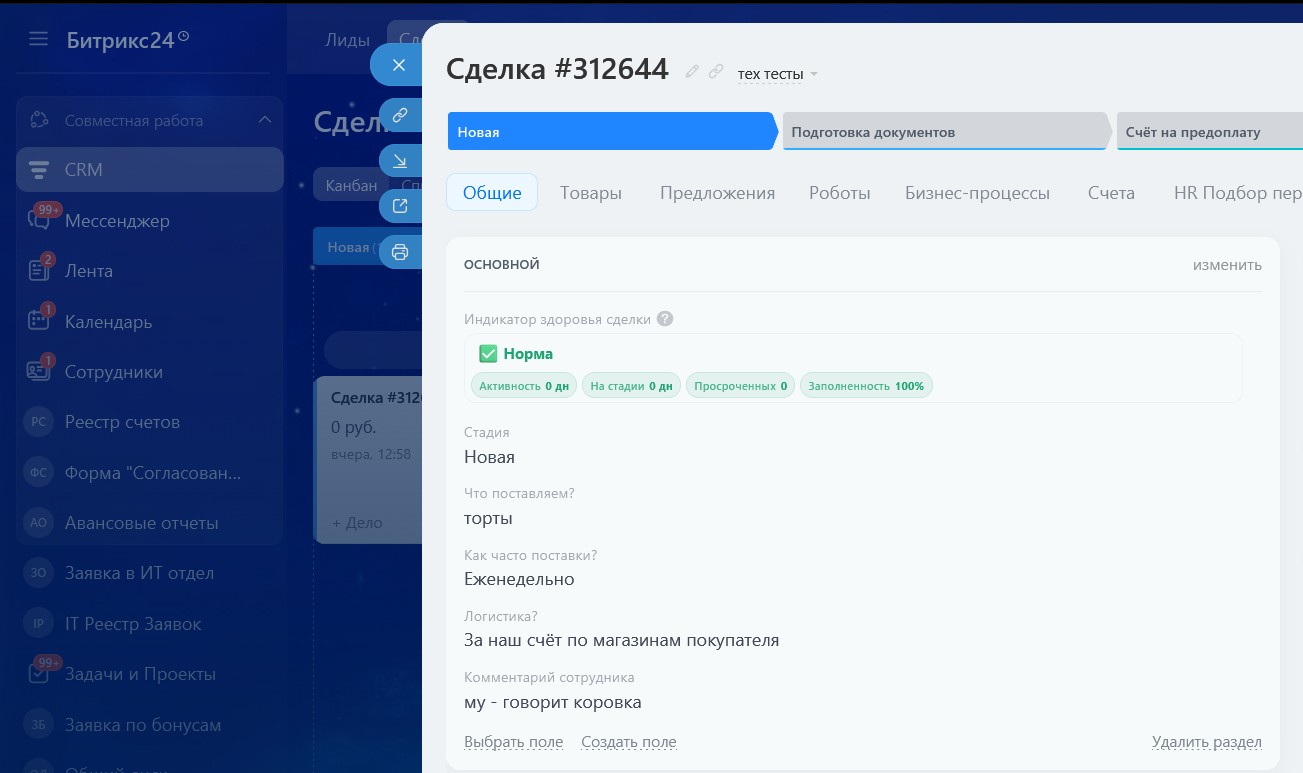Click the chain link icon beside the deal title
The image size is (1303, 773).
(716, 71)
